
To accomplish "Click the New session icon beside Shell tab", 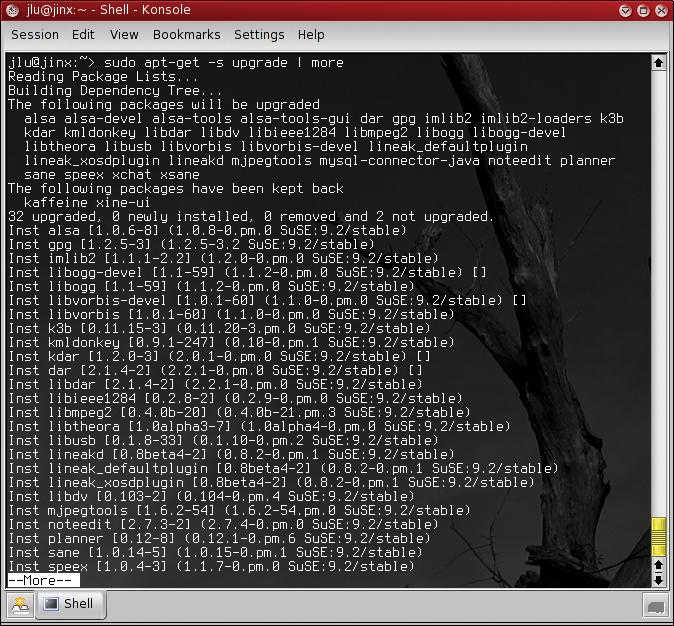I will (20, 605).
